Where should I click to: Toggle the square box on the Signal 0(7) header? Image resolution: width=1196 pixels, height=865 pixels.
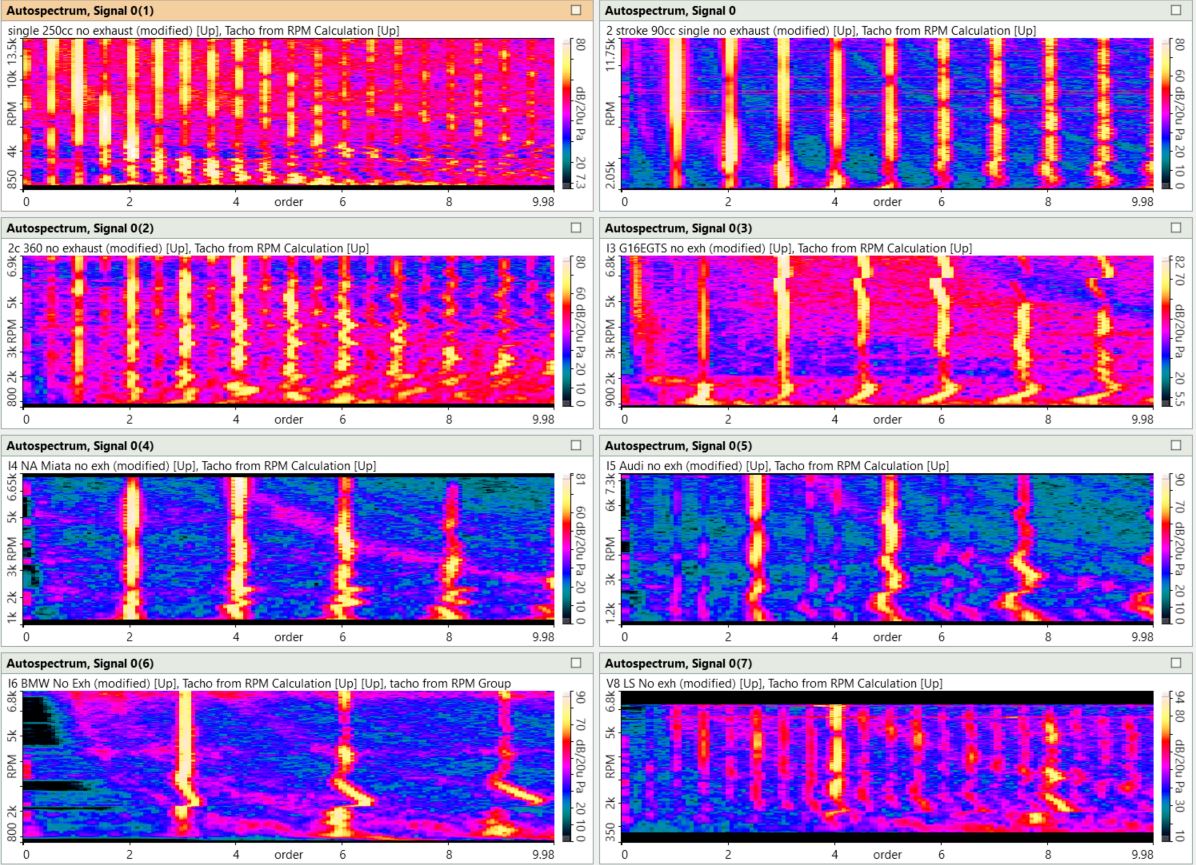tap(1175, 663)
